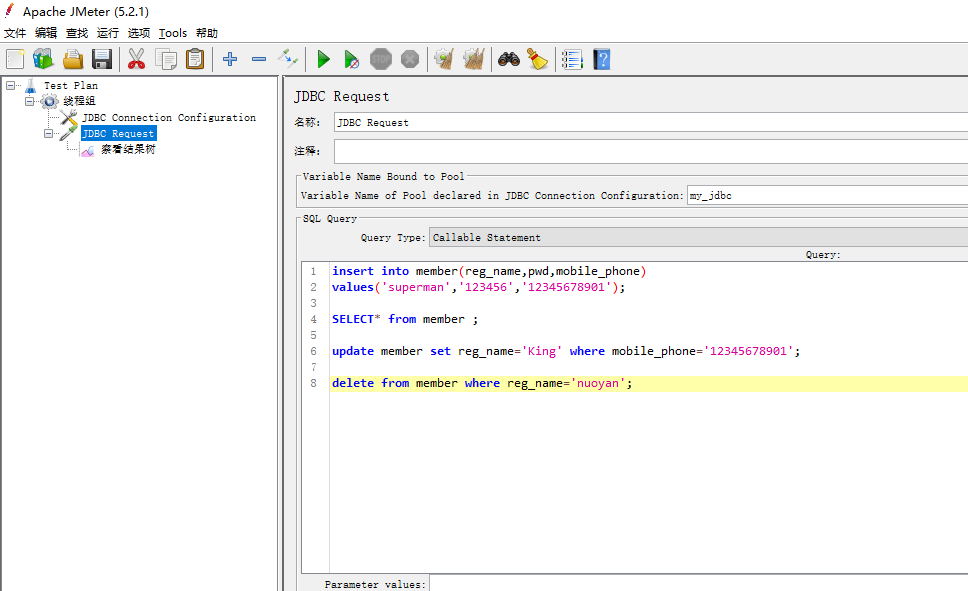Collapse the JDBC Request tree node

point(49,133)
